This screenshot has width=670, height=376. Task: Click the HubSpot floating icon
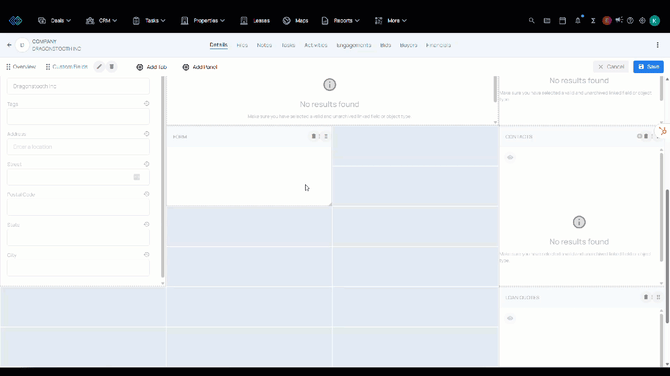(663, 131)
